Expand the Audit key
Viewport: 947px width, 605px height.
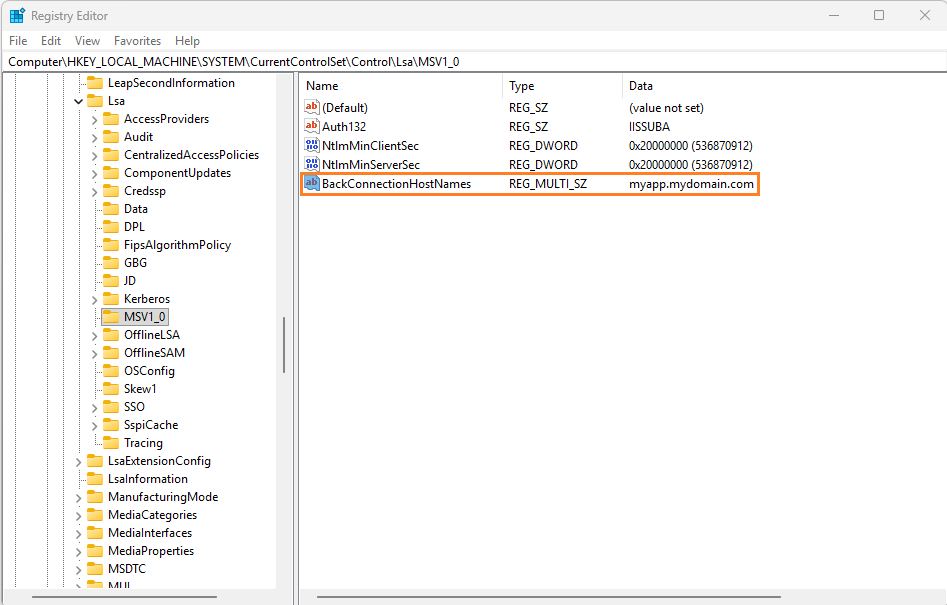click(94, 138)
